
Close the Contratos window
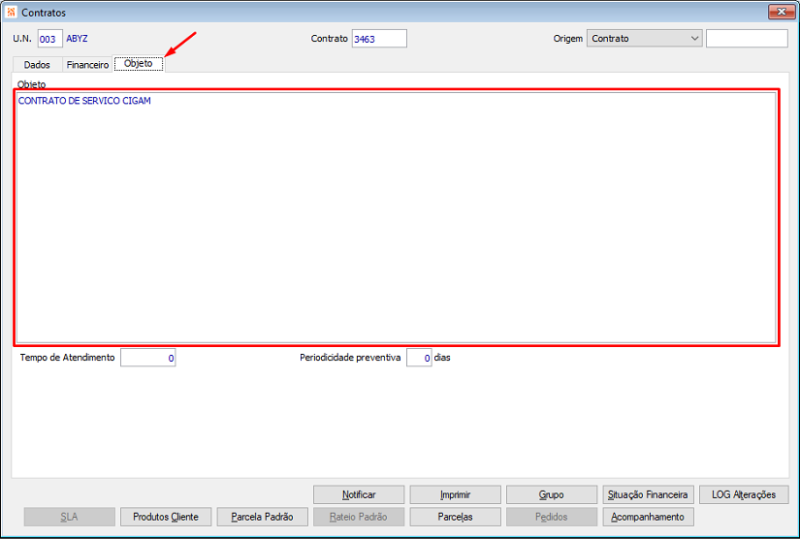[x=781, y=12]
